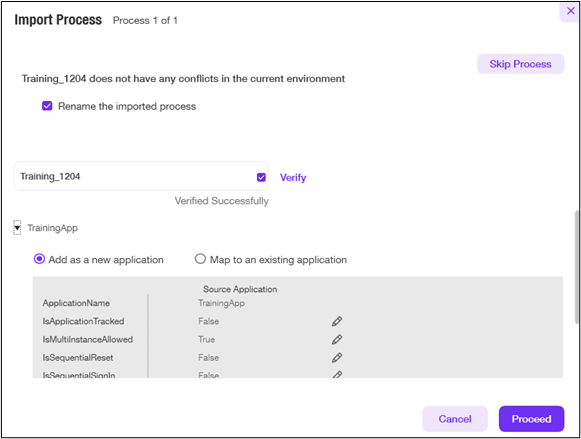Click the Verified Successfully status text
Screen dimensions: 581x439
point(222,201)
